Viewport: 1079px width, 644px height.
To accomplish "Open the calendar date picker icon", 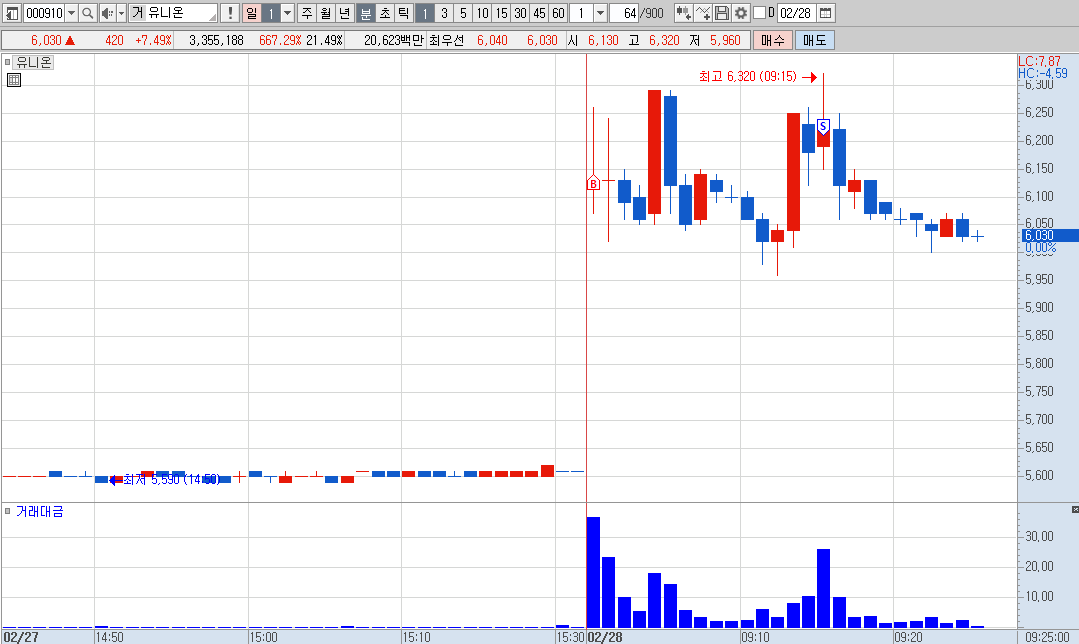I will coord(826,13).
